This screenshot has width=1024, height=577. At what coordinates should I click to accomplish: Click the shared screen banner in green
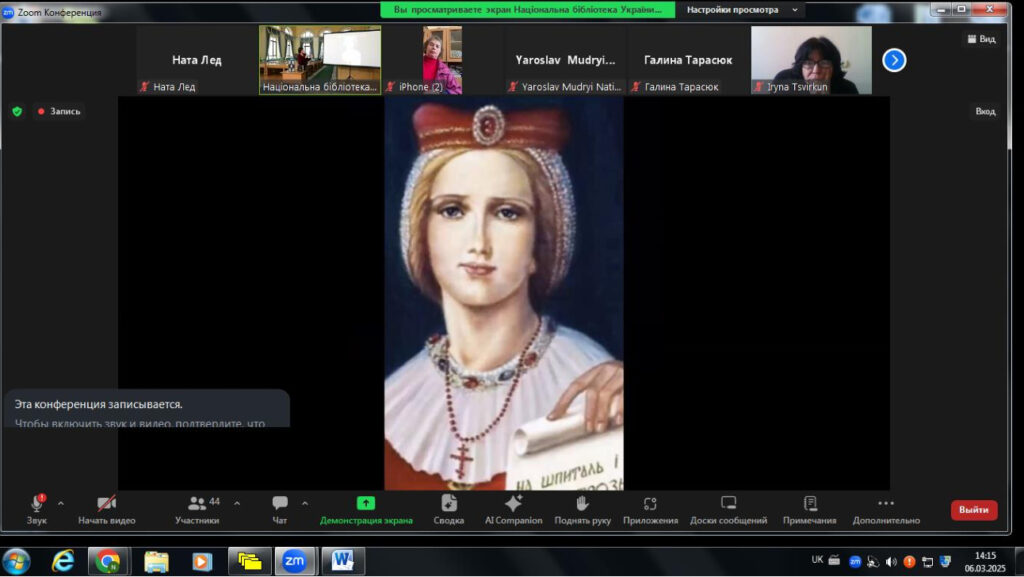528,10
